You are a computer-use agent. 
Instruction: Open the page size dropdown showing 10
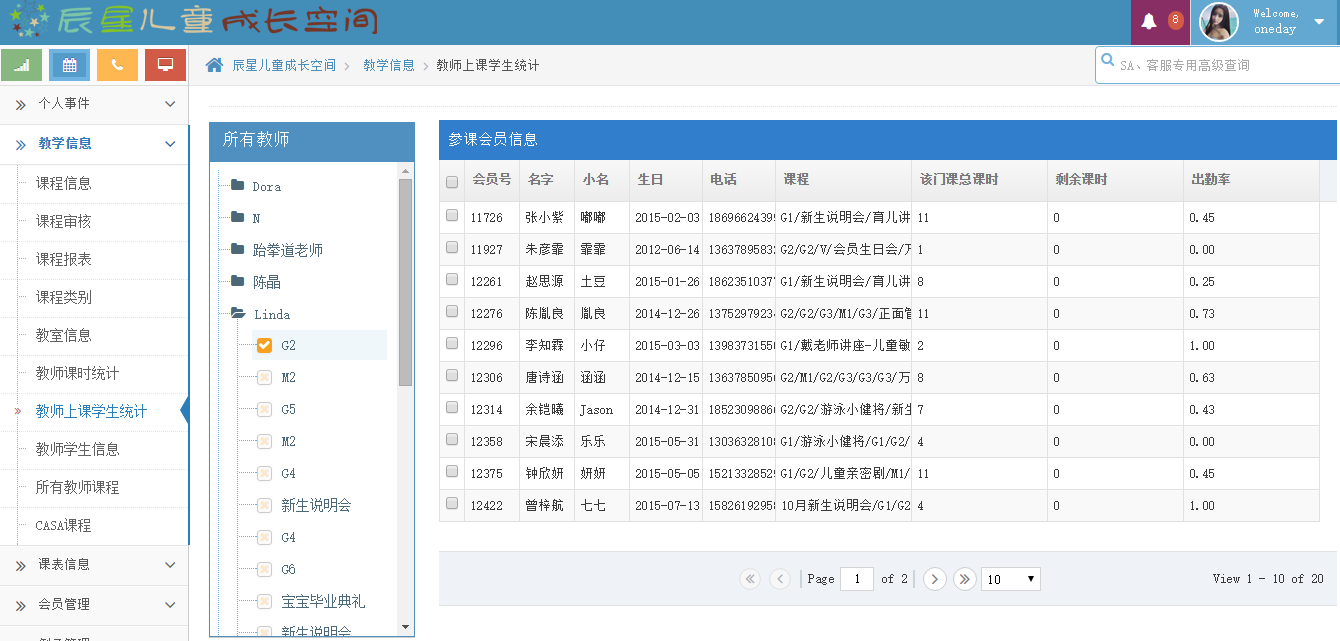1010,578
